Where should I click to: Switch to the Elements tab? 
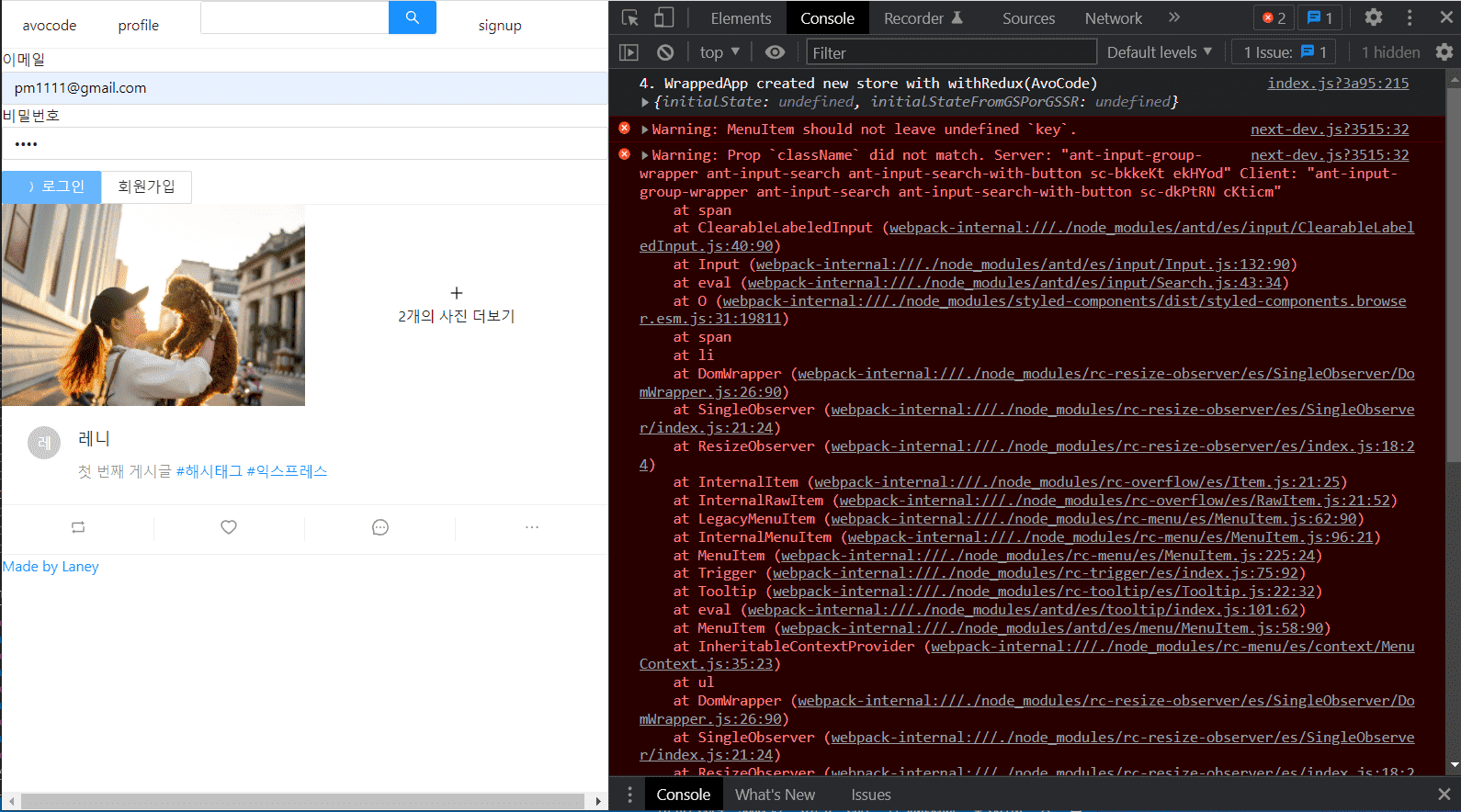tap(741, 18)
